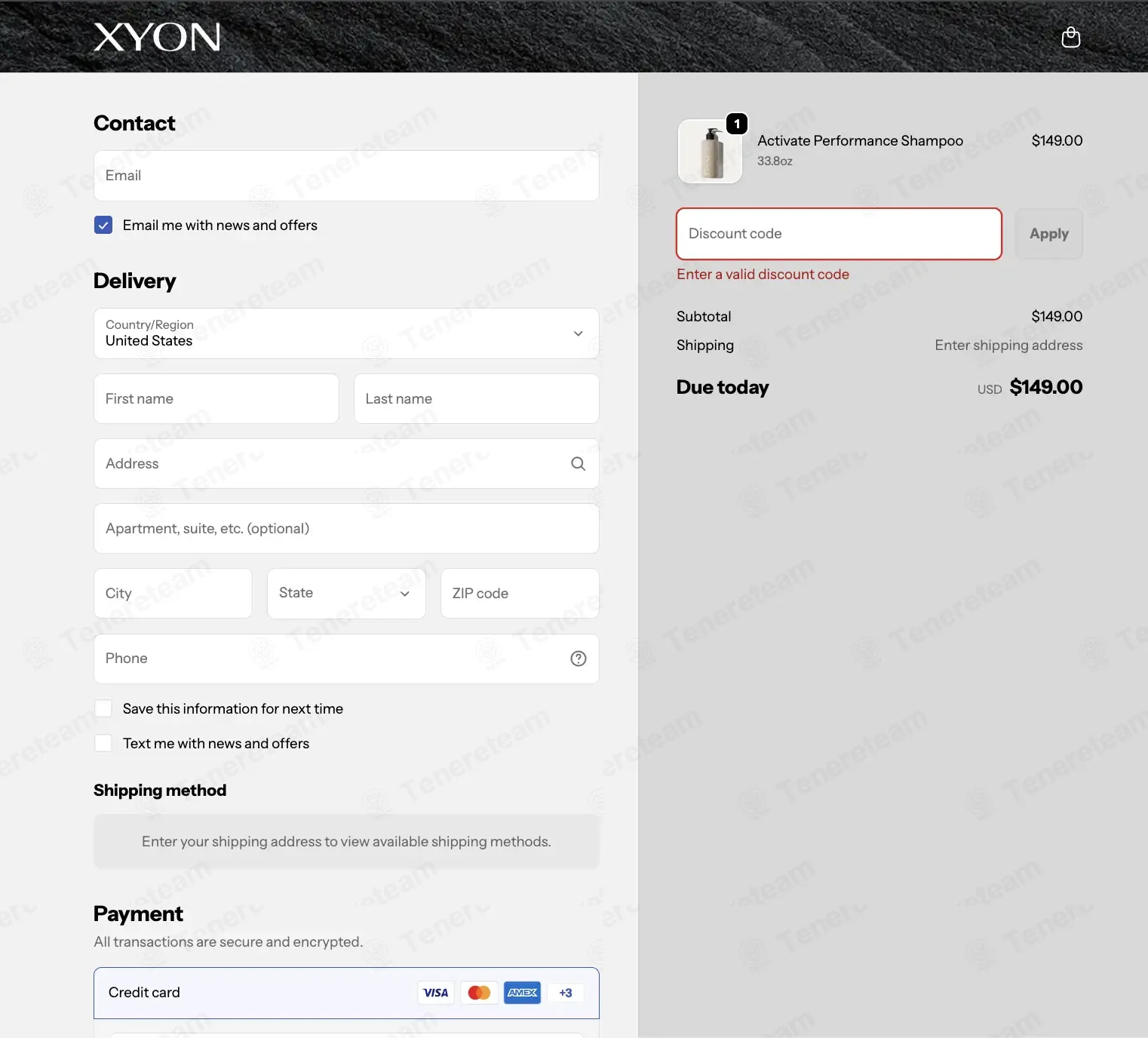
Task: Focus the ZIP code field
Action: (520, 594)
